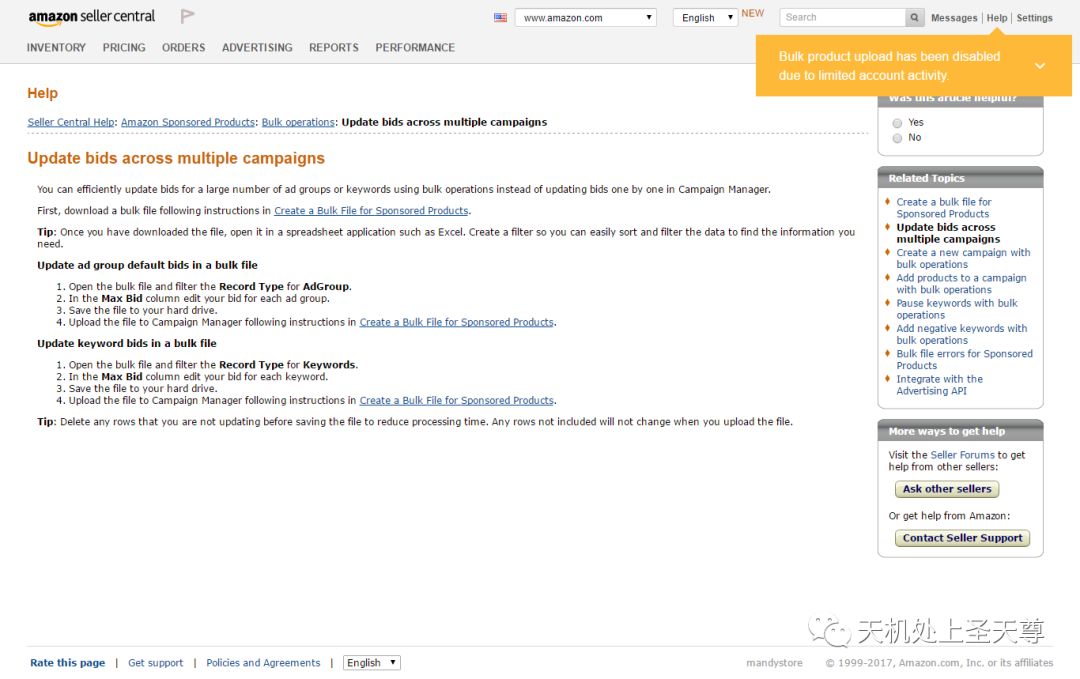Click the mandystore account name in footer
This screenshot has width=1080, height=679.
click(774, 662)
